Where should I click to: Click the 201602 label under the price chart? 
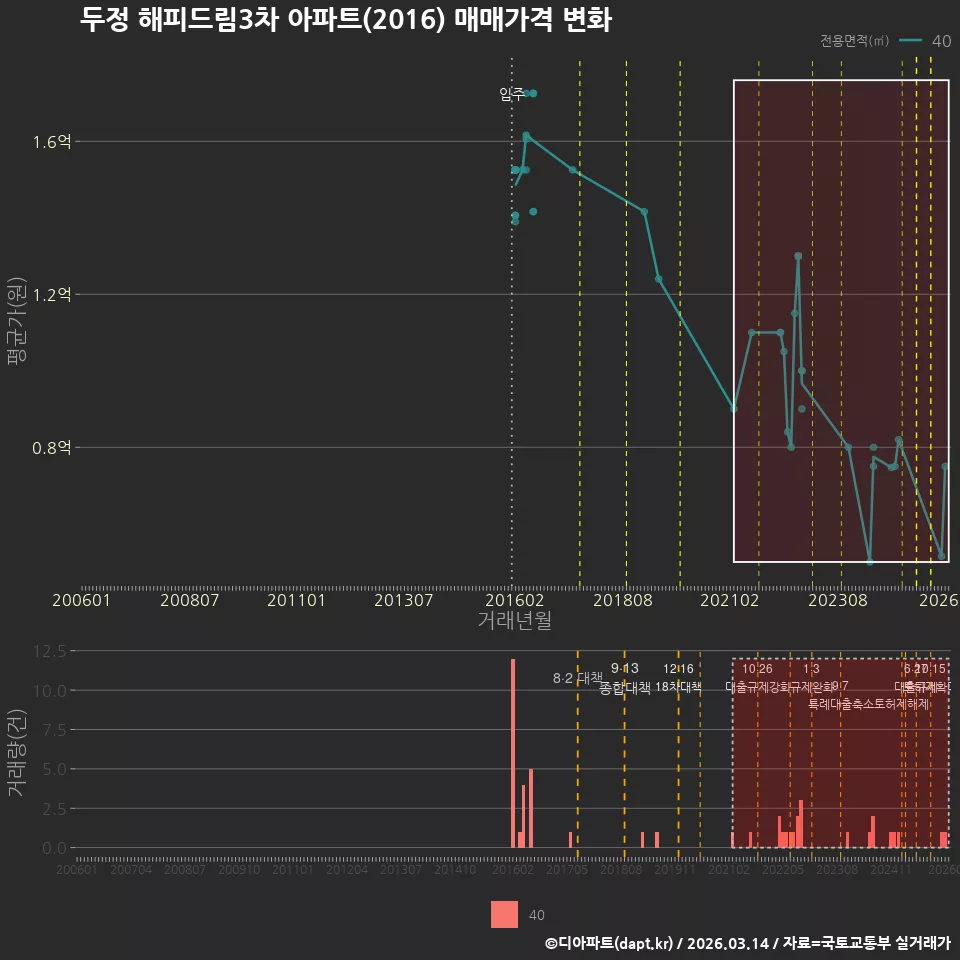pyautogui.click(x=514, y=600)
